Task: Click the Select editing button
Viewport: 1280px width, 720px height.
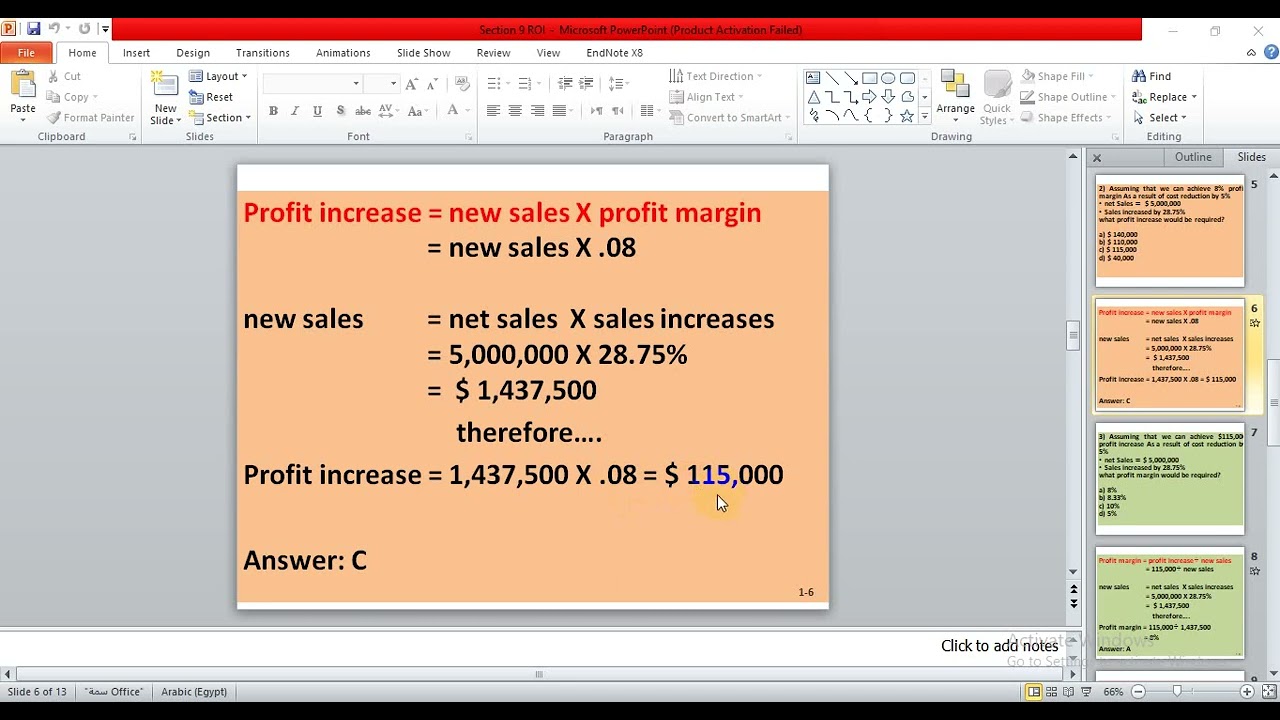Action: (x=1159, y=118)
